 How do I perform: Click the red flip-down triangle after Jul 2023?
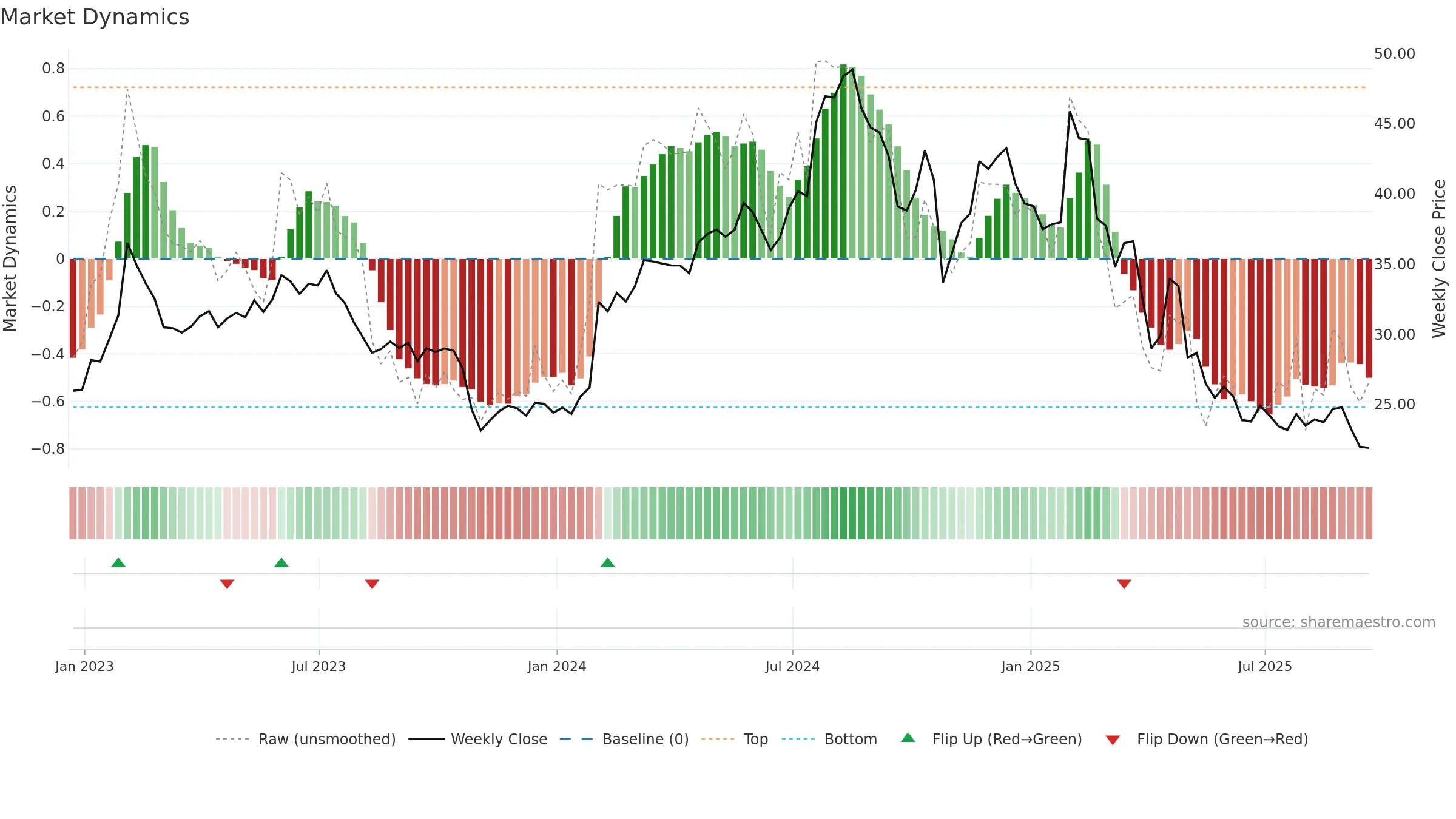(x=372, y=584)
